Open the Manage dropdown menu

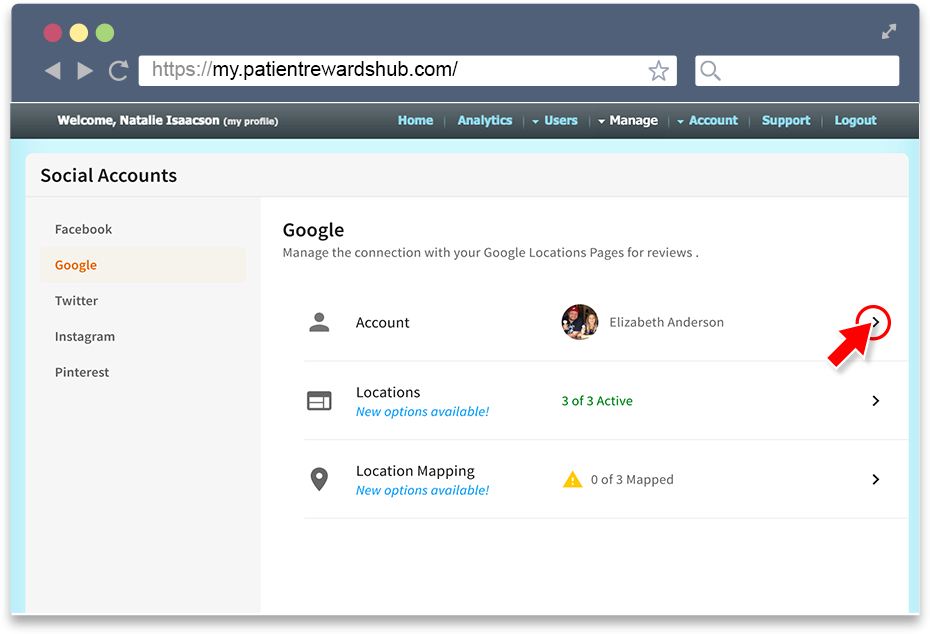[x=628, y=120]
